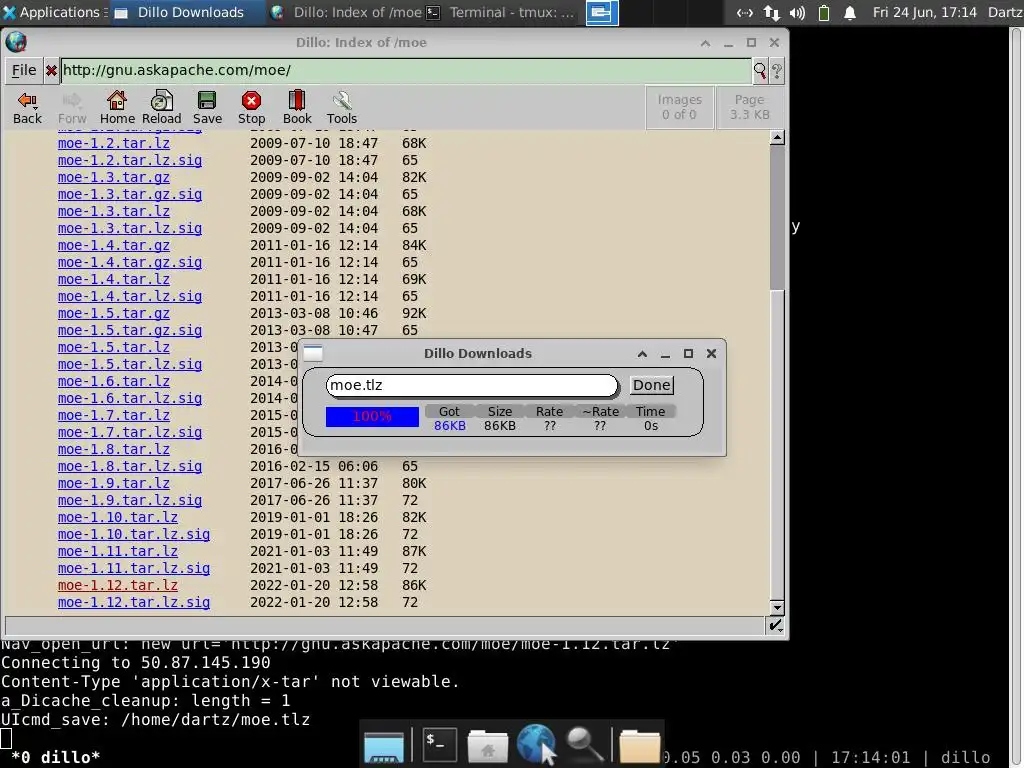This screenshot has width=1024, height=768.
Task: Open moe-1.2.tar.lz link
Action: coord(114,143)
